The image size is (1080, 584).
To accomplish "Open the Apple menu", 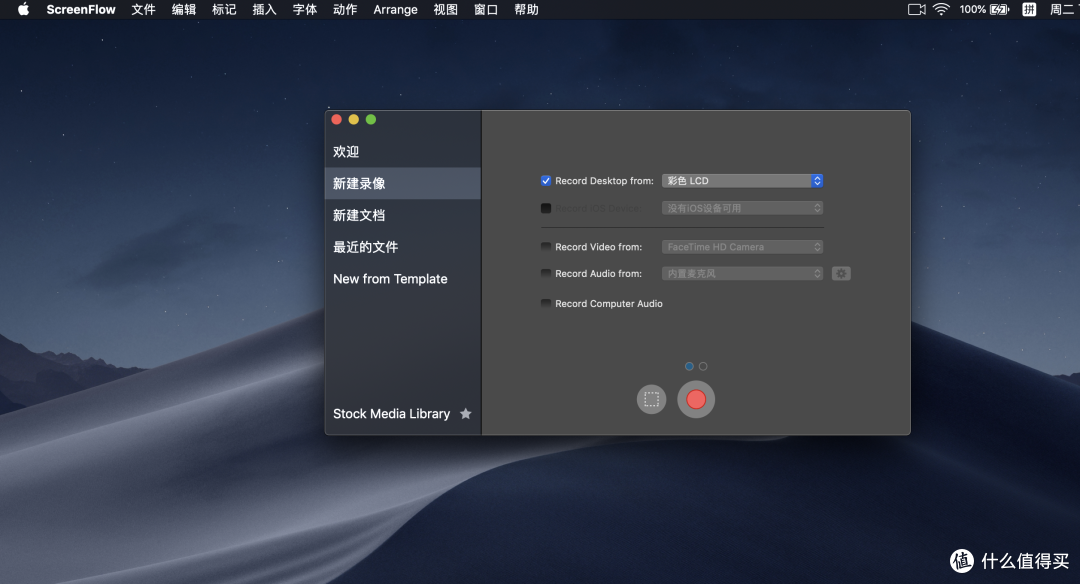I will 23,10.
